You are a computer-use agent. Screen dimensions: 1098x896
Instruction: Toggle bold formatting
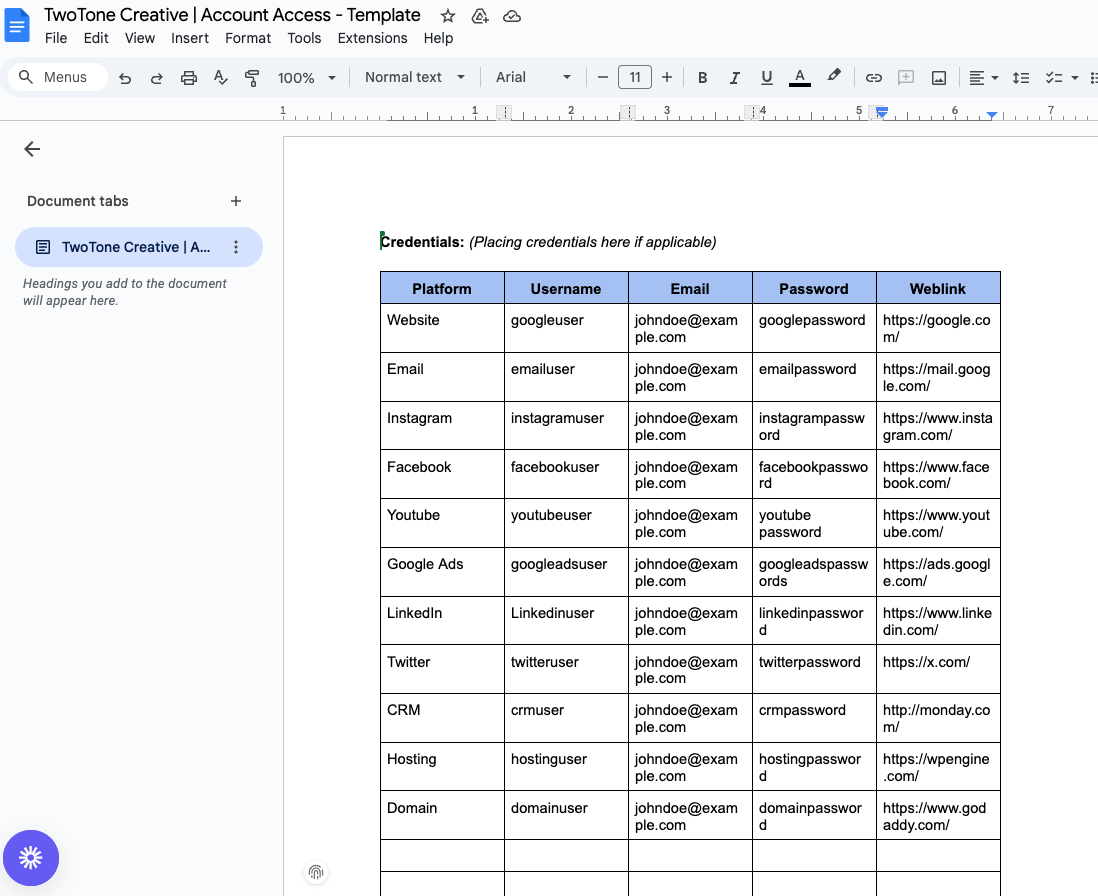click(702, 78)
